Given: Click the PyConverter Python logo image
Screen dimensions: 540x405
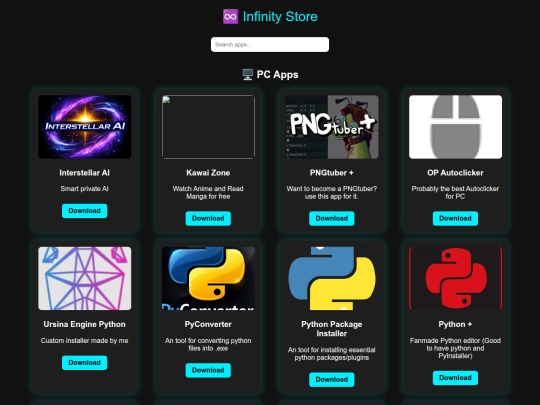Looking at the screenshot, I should (x=208, y=278).
